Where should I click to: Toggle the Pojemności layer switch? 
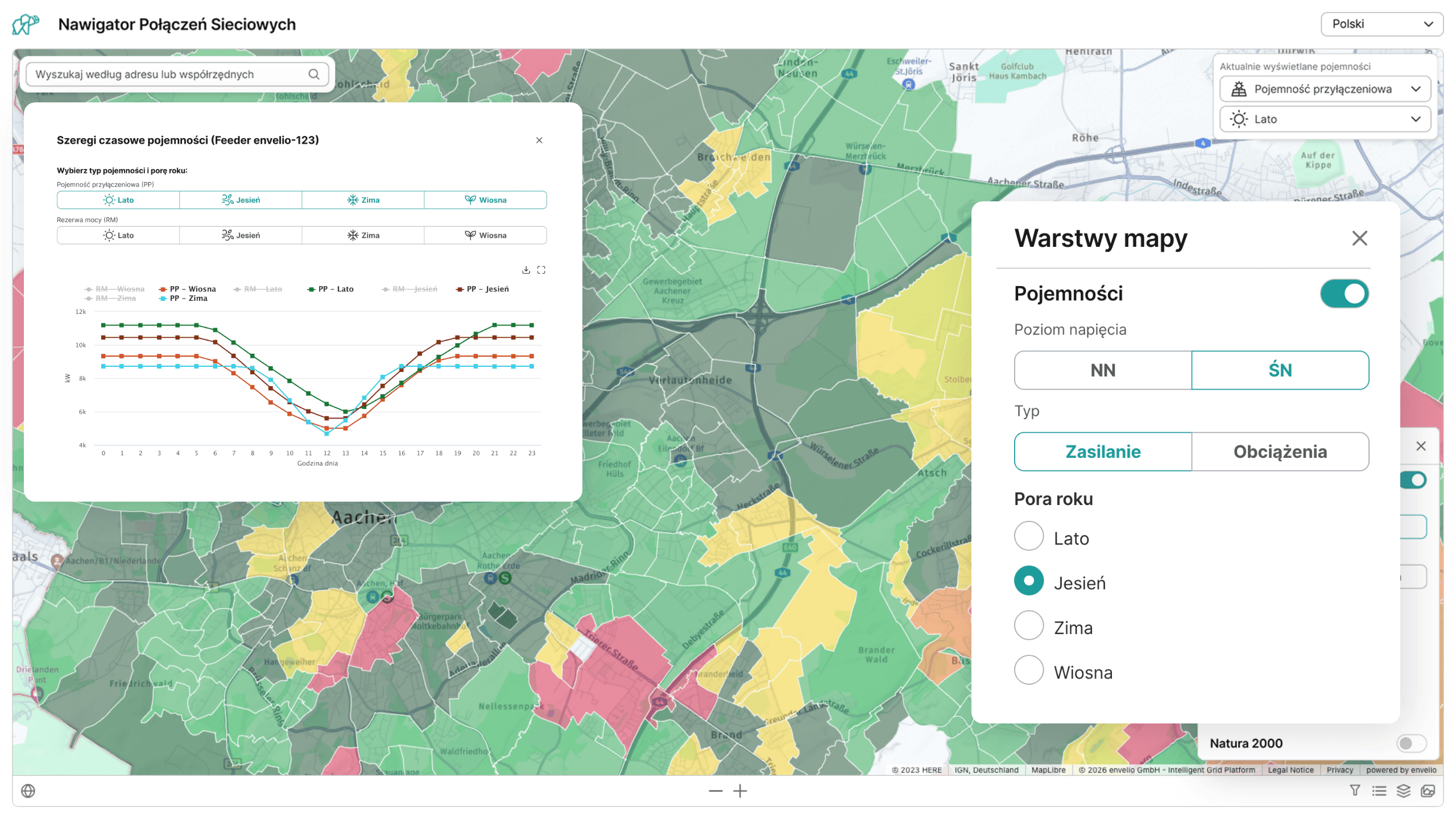(1344, 293)
